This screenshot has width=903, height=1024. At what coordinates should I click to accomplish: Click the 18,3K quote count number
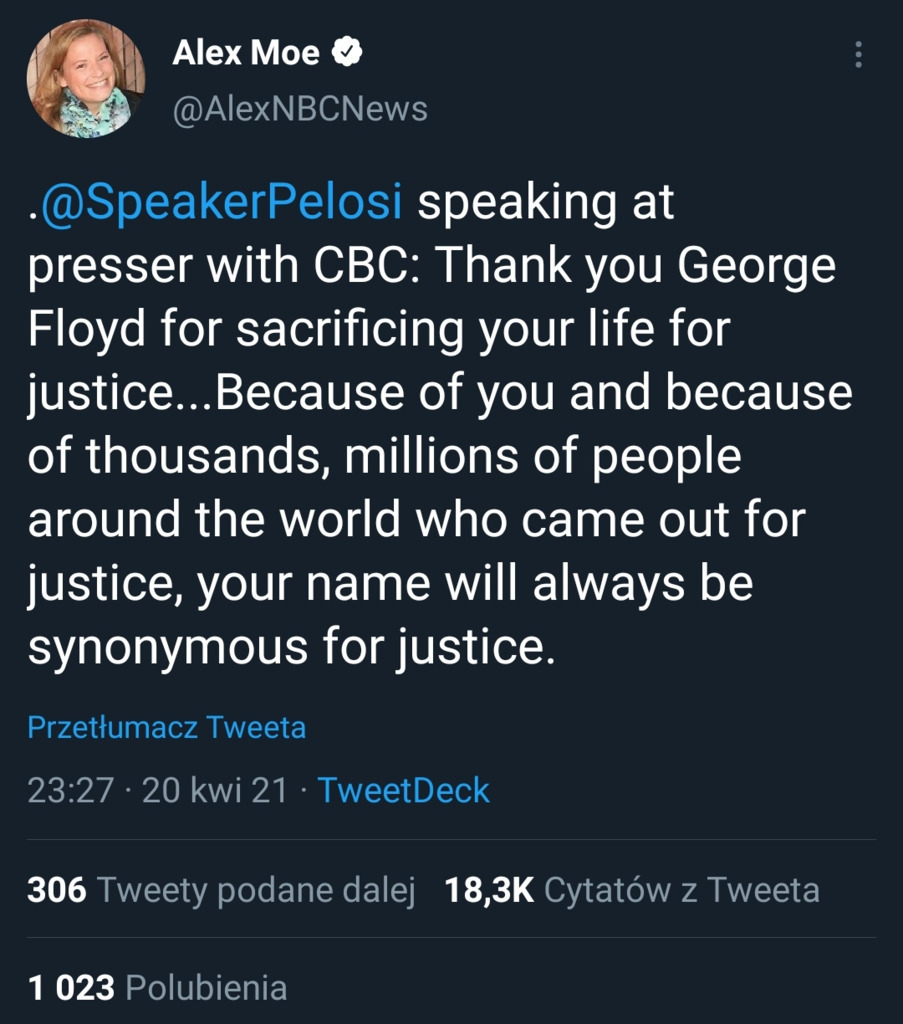coord(489,890)
